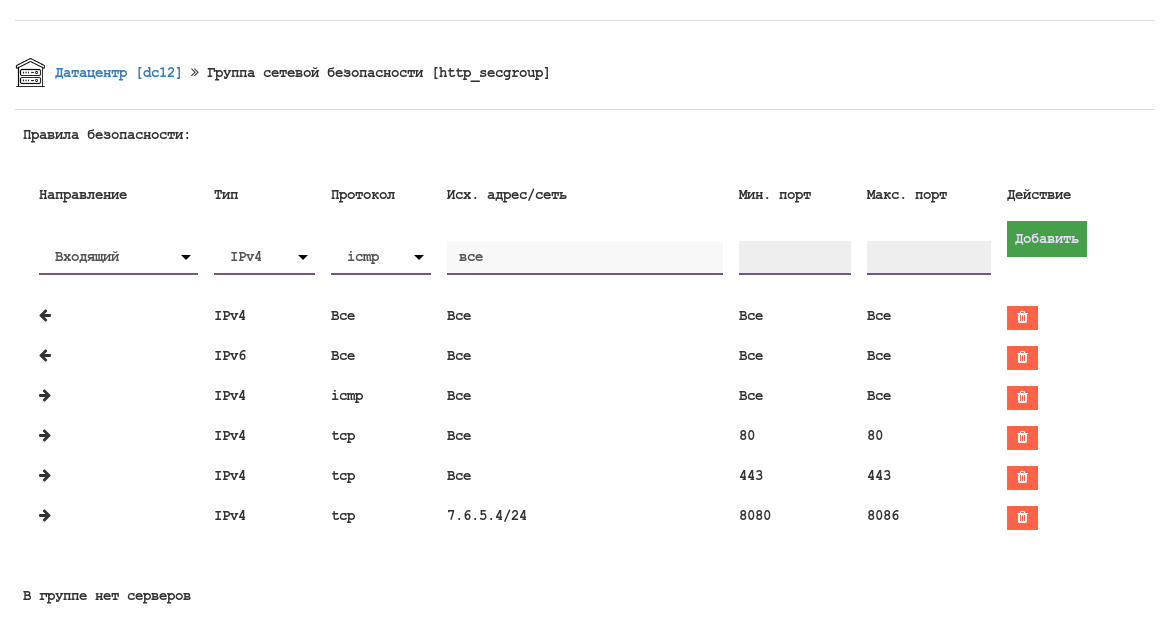Open the direction dropdown showing Входящий
Image resolution: width=1170 pixels, height=634 pixels.
tap(118, 257)
